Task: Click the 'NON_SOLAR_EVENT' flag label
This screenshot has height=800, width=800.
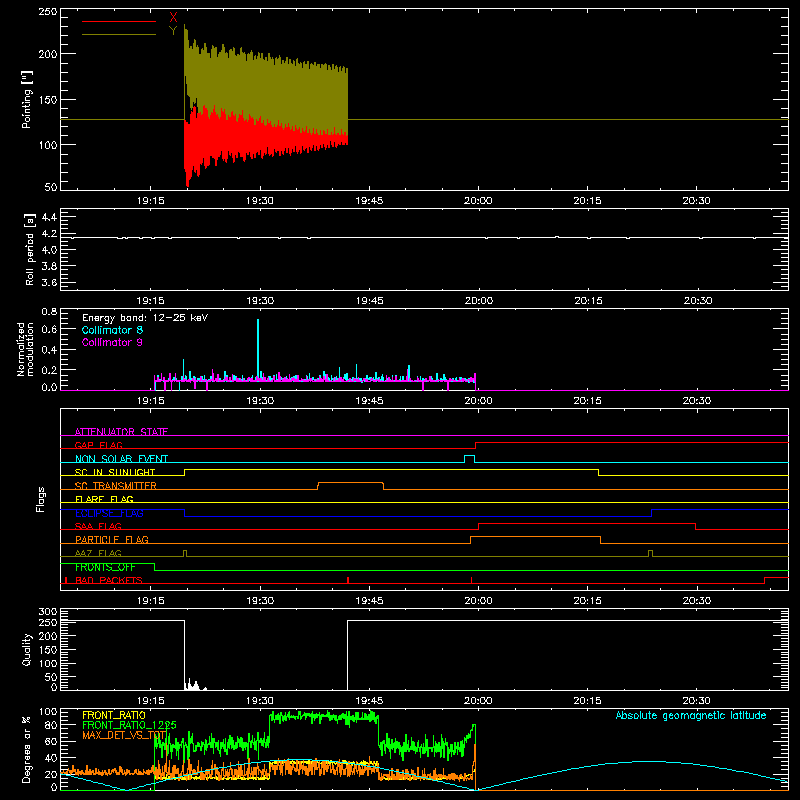Action: [x=121, y=459]
